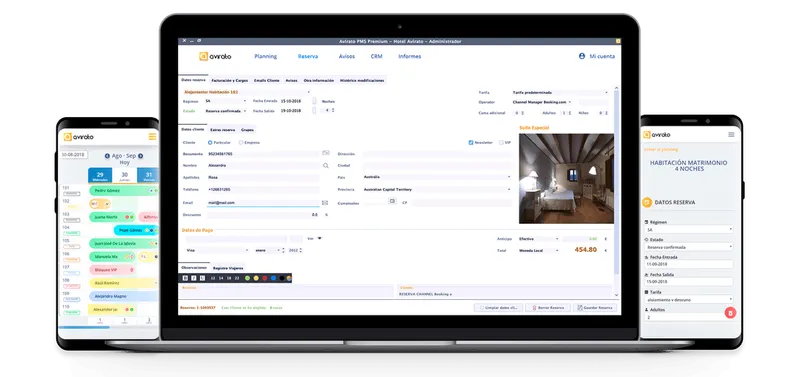Open the Visa card type dropdown
800x377 pixels.
(x=218, y=250)
